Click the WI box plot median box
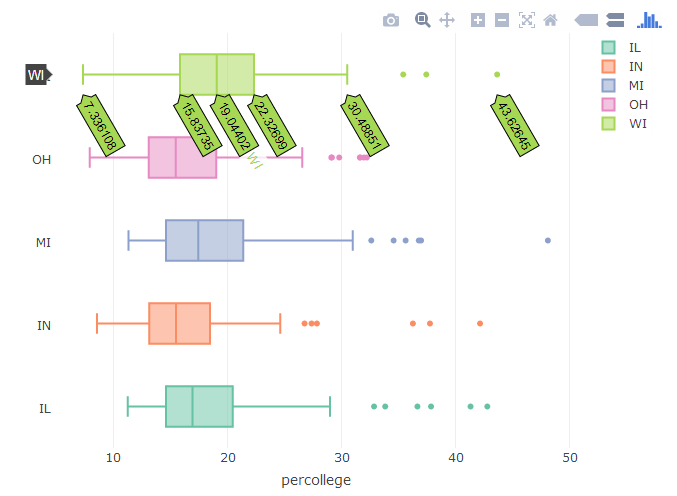 click(x=217, y=74)
